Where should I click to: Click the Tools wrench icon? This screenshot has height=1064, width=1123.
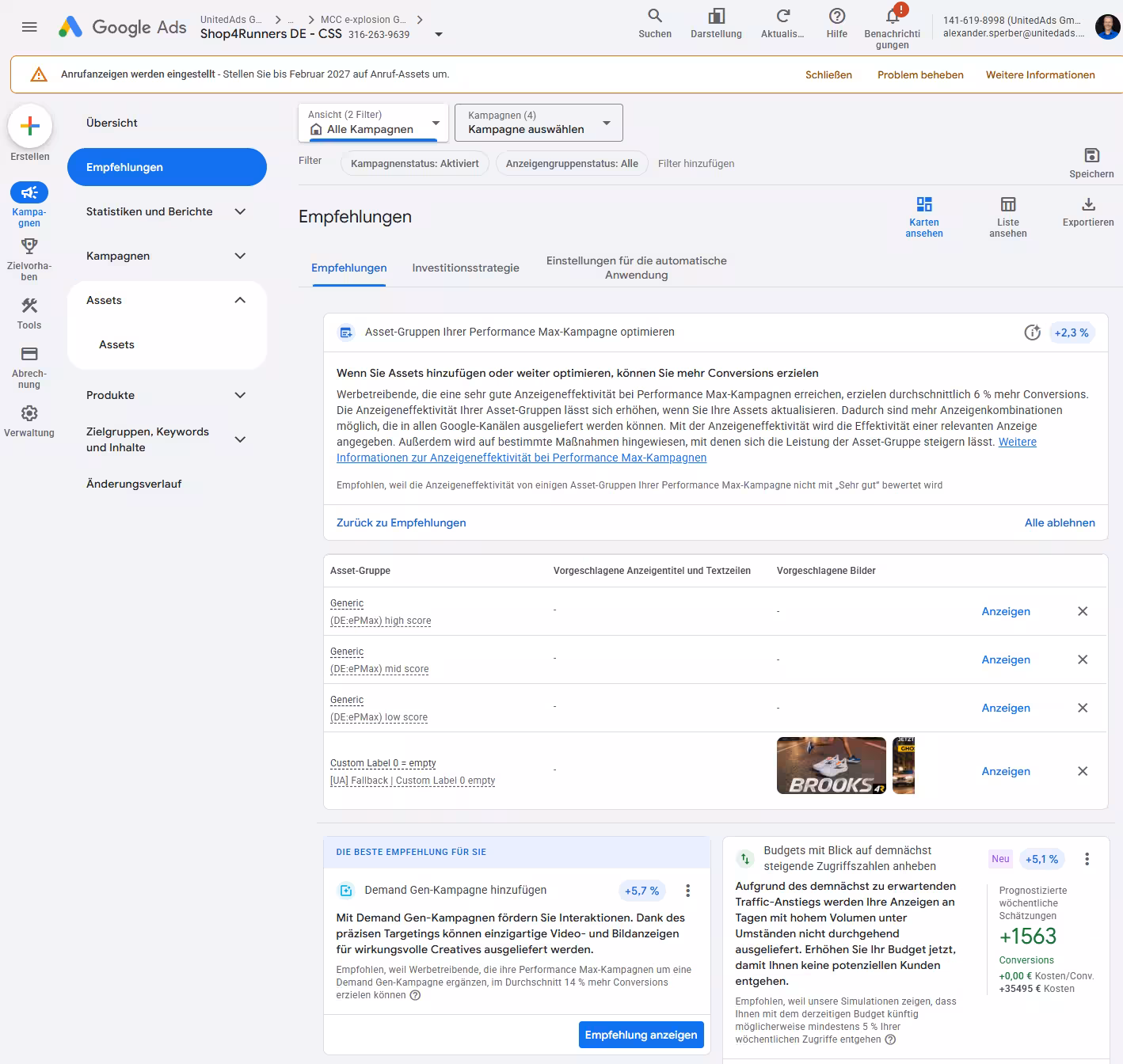29,306
